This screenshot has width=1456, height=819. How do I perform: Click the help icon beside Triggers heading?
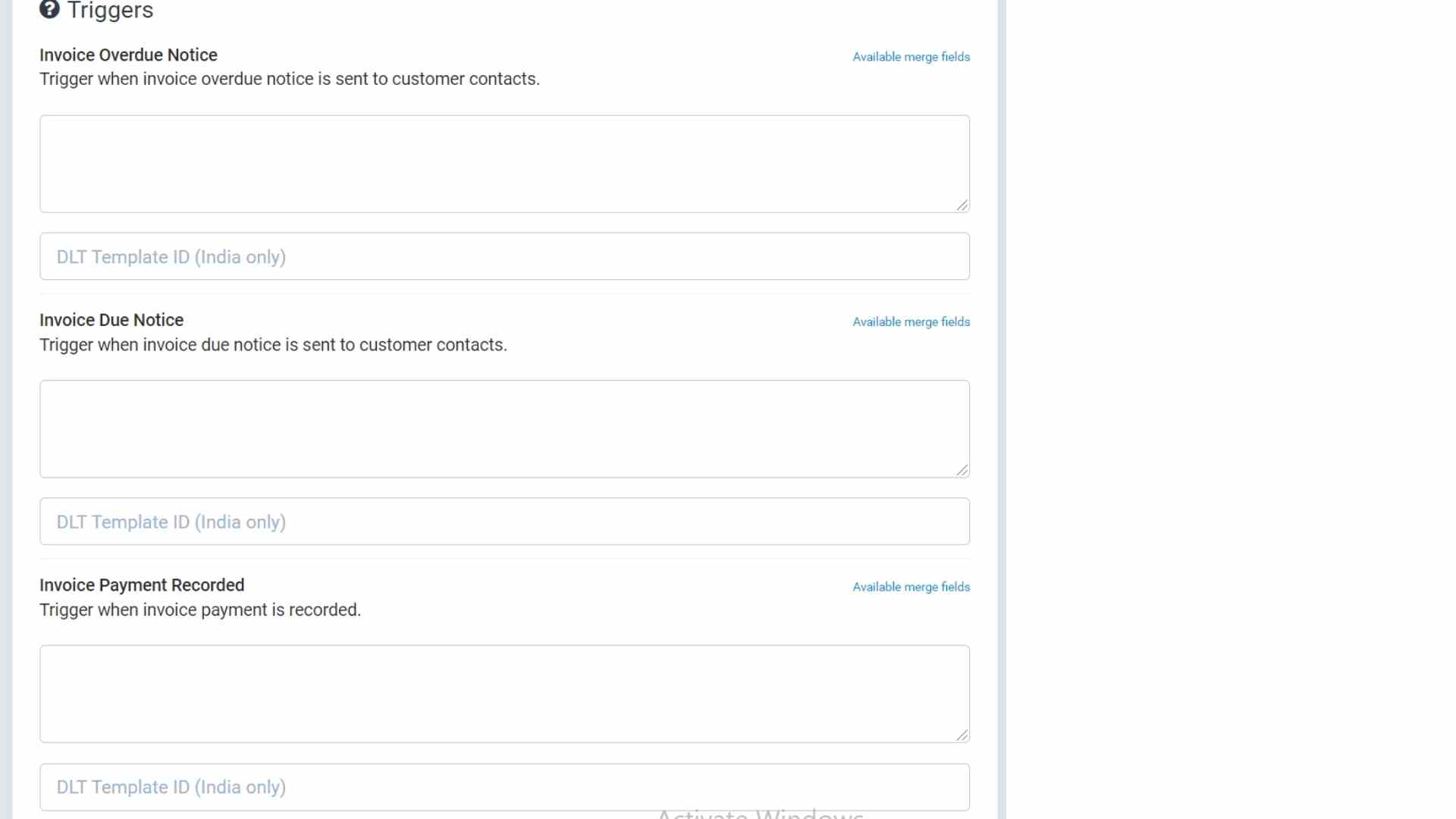[50, 11]
